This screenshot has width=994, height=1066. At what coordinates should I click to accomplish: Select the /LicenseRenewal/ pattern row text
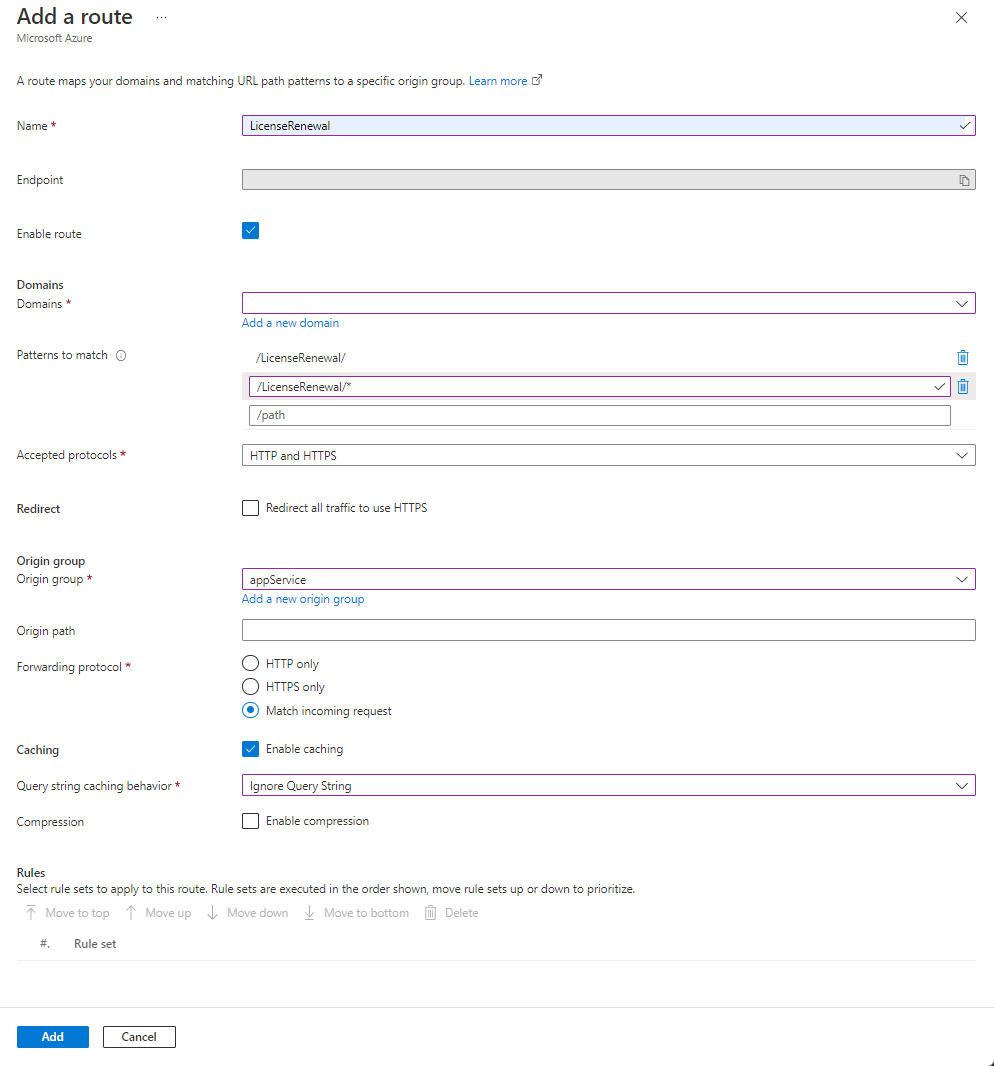tap(301, 358)
